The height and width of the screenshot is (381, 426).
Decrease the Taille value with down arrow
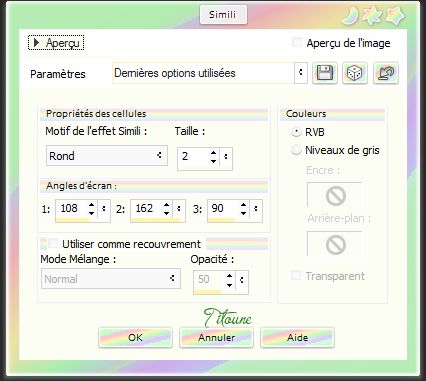point(214,161)
